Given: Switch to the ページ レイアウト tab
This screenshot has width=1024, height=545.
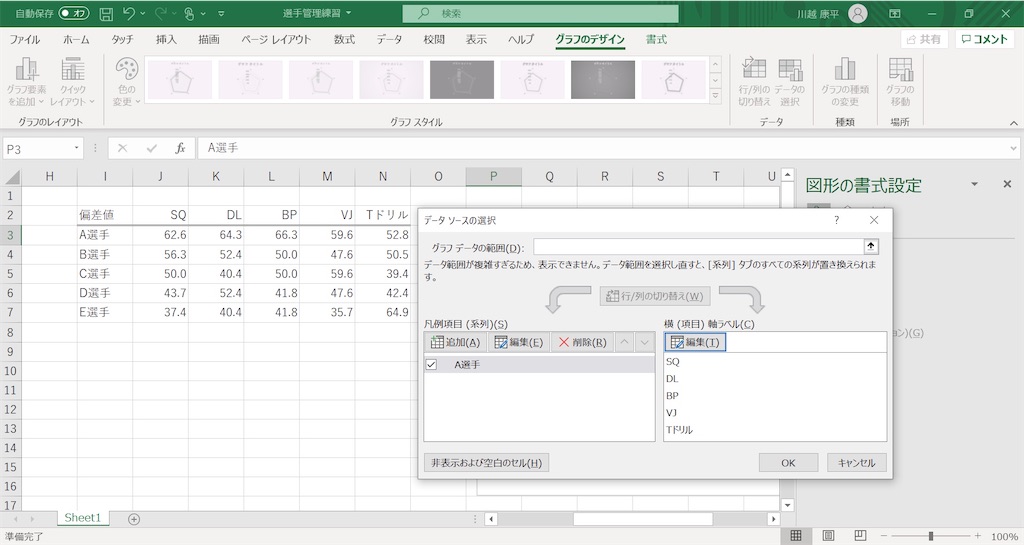Looking at the screenshot, I should pos(276,39).
